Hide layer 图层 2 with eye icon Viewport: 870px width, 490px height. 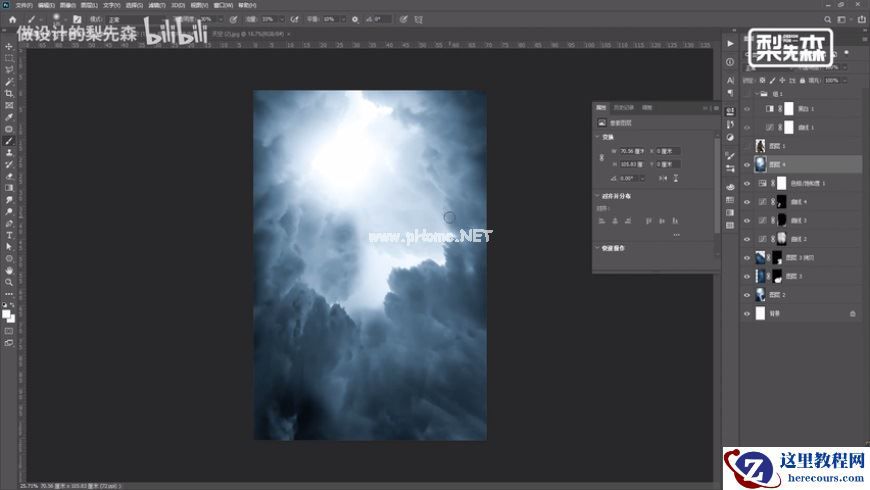pyautogui.click(x=747, y=295)
